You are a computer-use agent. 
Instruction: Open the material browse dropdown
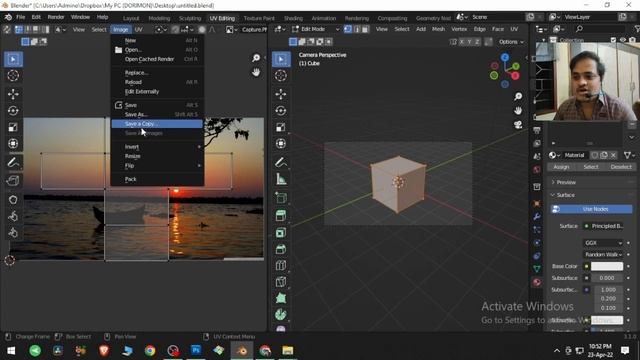[x=555, y=155]
